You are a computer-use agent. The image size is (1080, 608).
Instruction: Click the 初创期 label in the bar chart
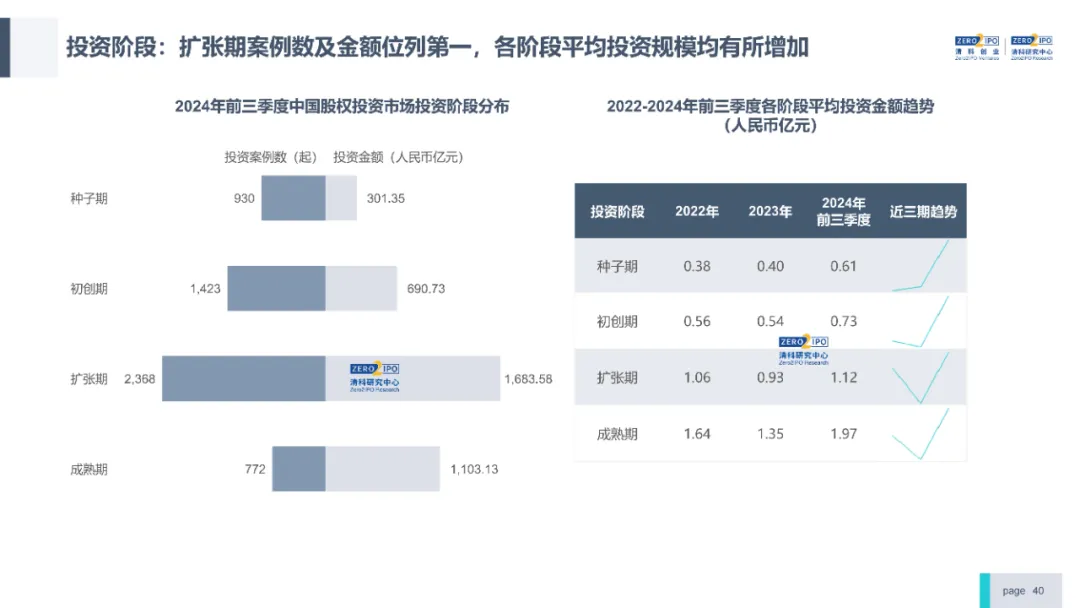[x=89, y=289]
